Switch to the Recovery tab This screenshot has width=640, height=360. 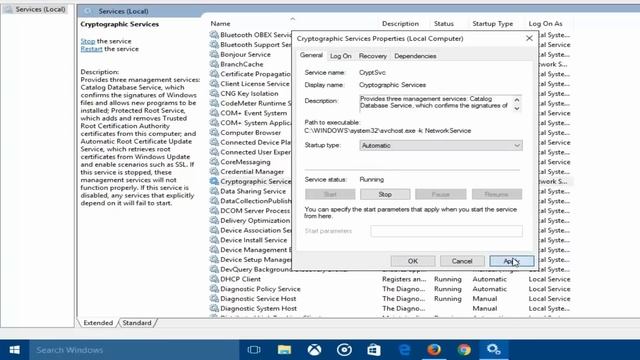coord(373,56)
